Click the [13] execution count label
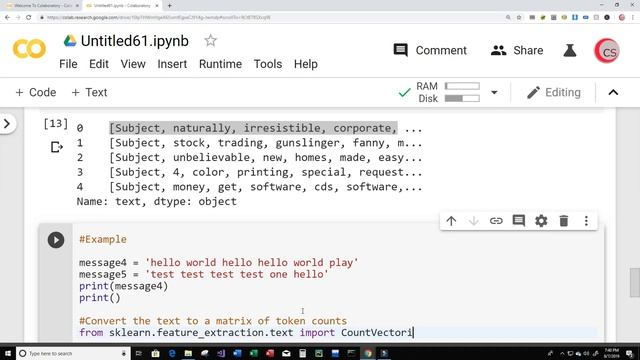Screen dimensions: 640x360 tap(56, 124)
